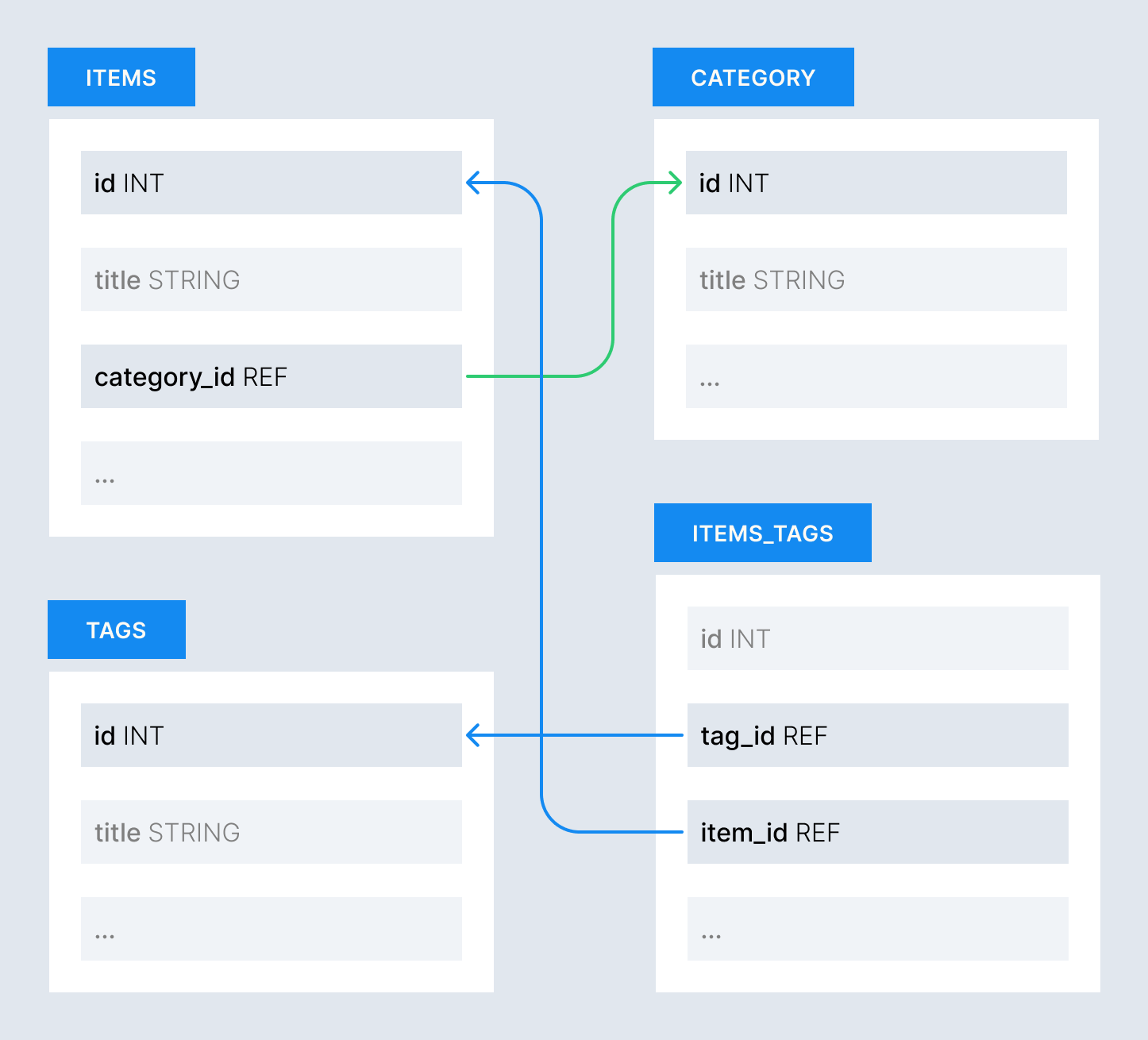Click the ITEMS table header
This screenshot has height=1040, width=1148.
(121, 77)
